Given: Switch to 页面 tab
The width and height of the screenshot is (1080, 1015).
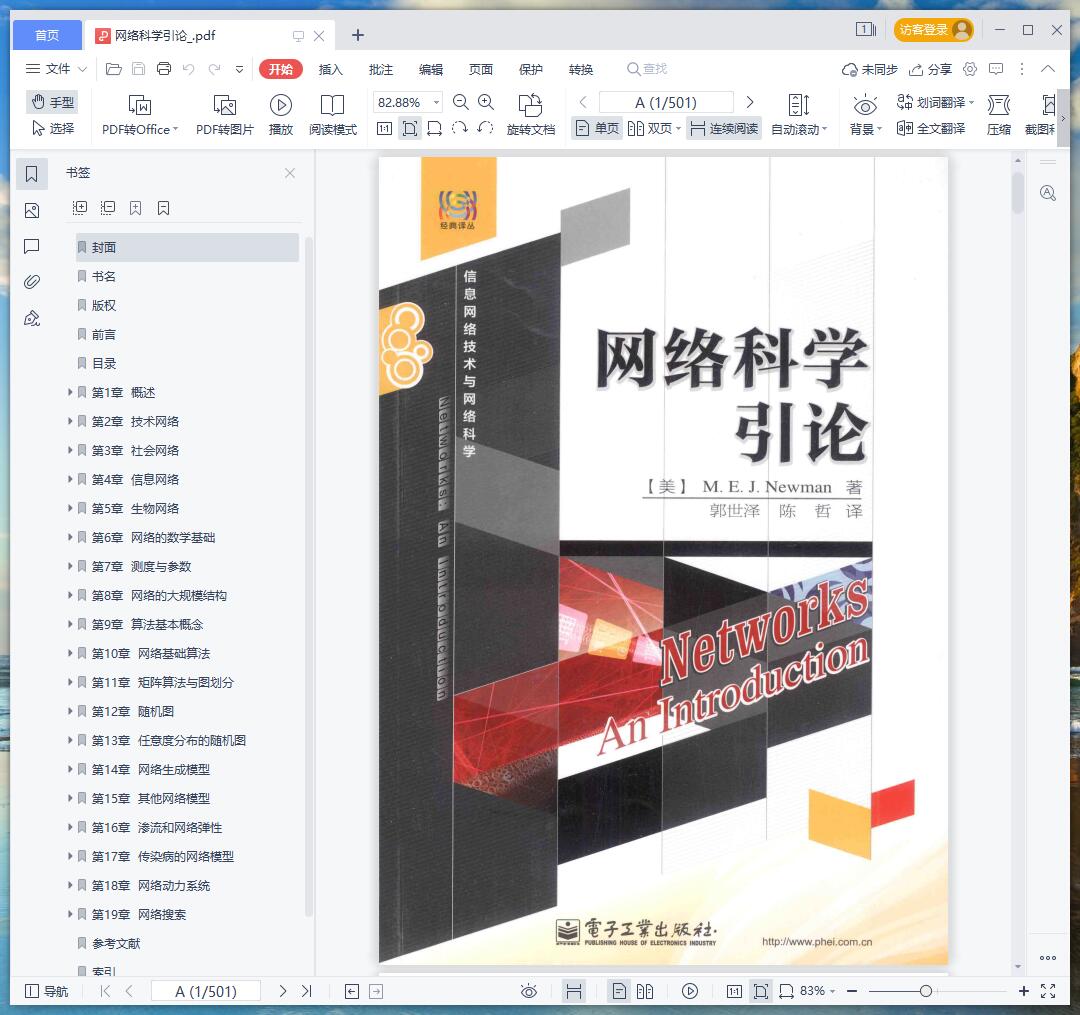Looking at the screenshot, I should [481, 70].
